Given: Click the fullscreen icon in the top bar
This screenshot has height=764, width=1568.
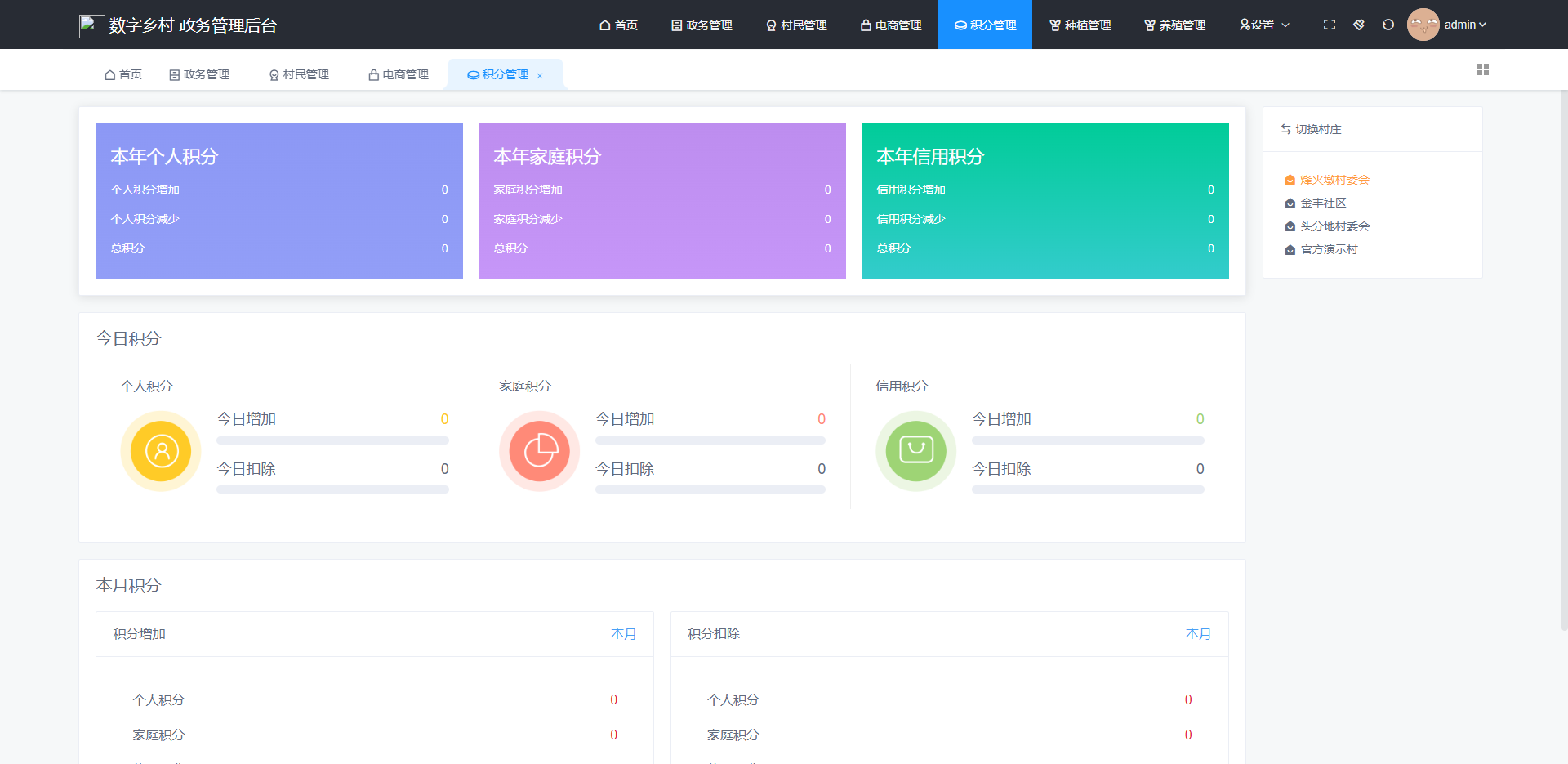Looking at the screenshot, I should pos(1330,25).
